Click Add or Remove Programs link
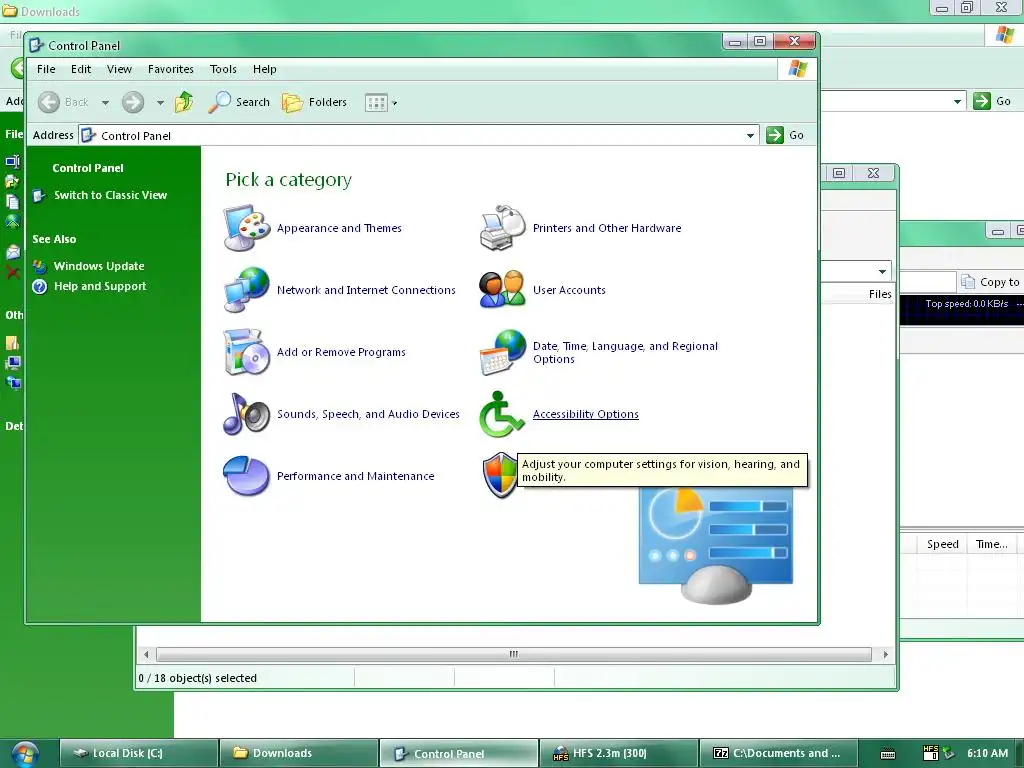Viewport: 1024px width, 768px height. (x=341, y=352)
